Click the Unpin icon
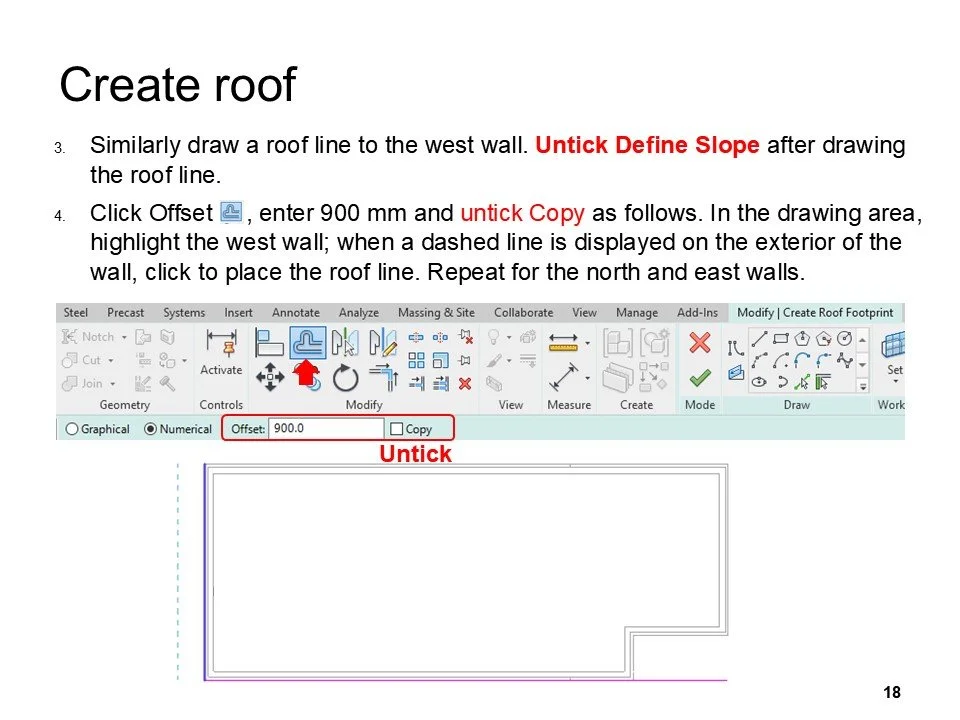960x720 pixels. (x=465, y=337)
